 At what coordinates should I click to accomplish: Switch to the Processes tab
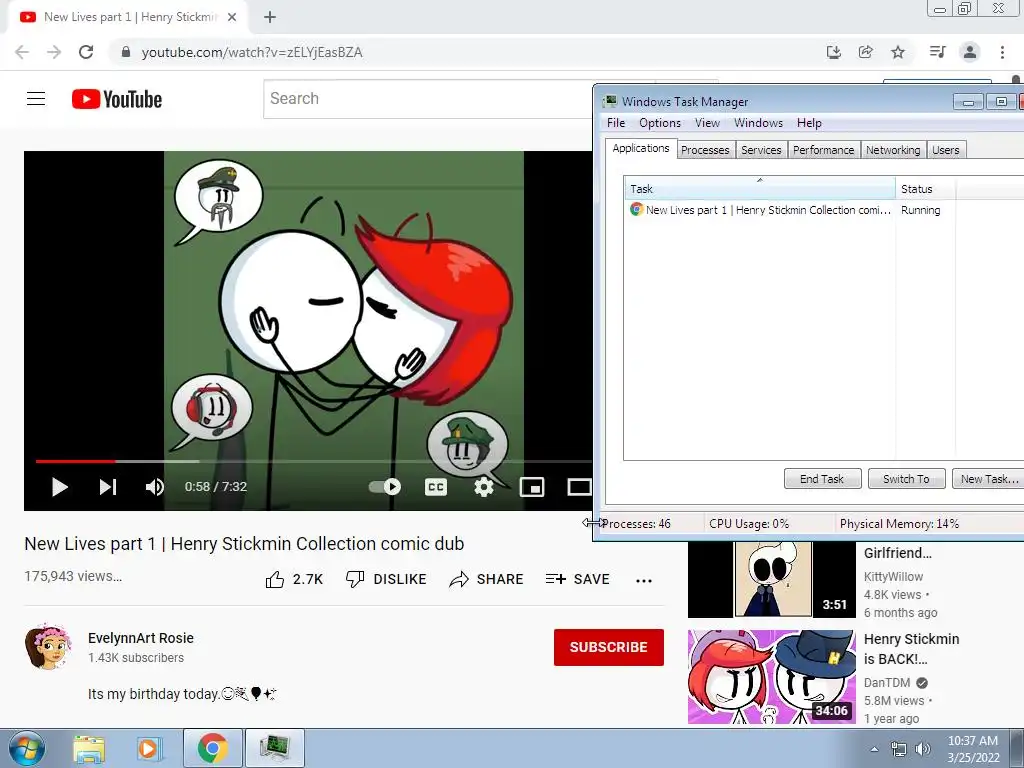pos(705,150)
